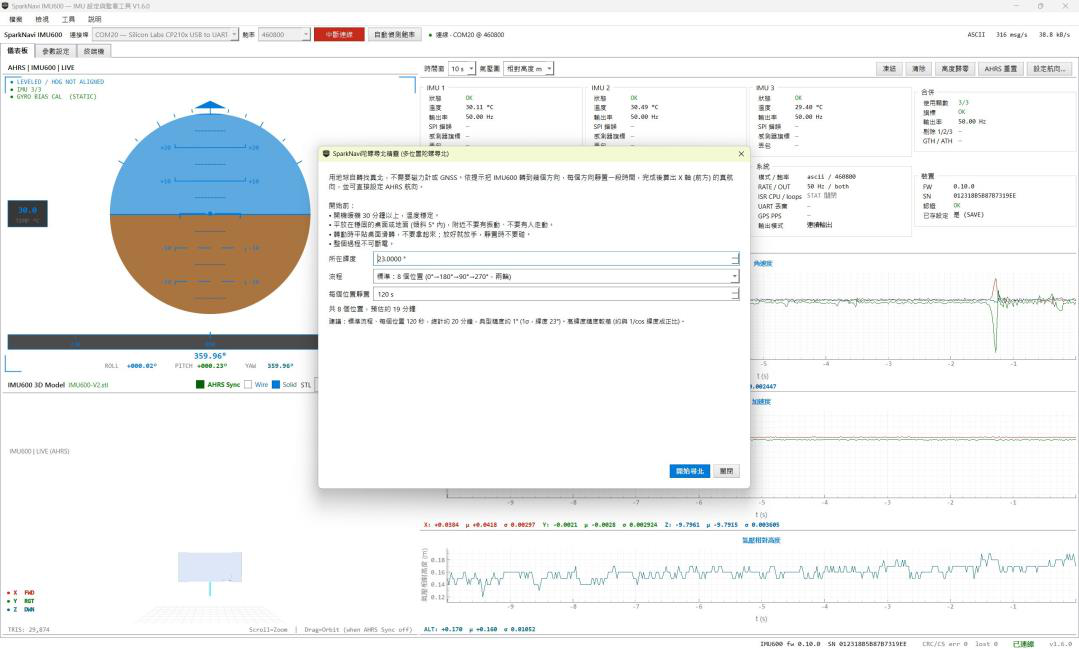The height and width of the screenshot is (649, 1079).
Task: Click the PITCH value +000.23°
Action: [212, 366]
